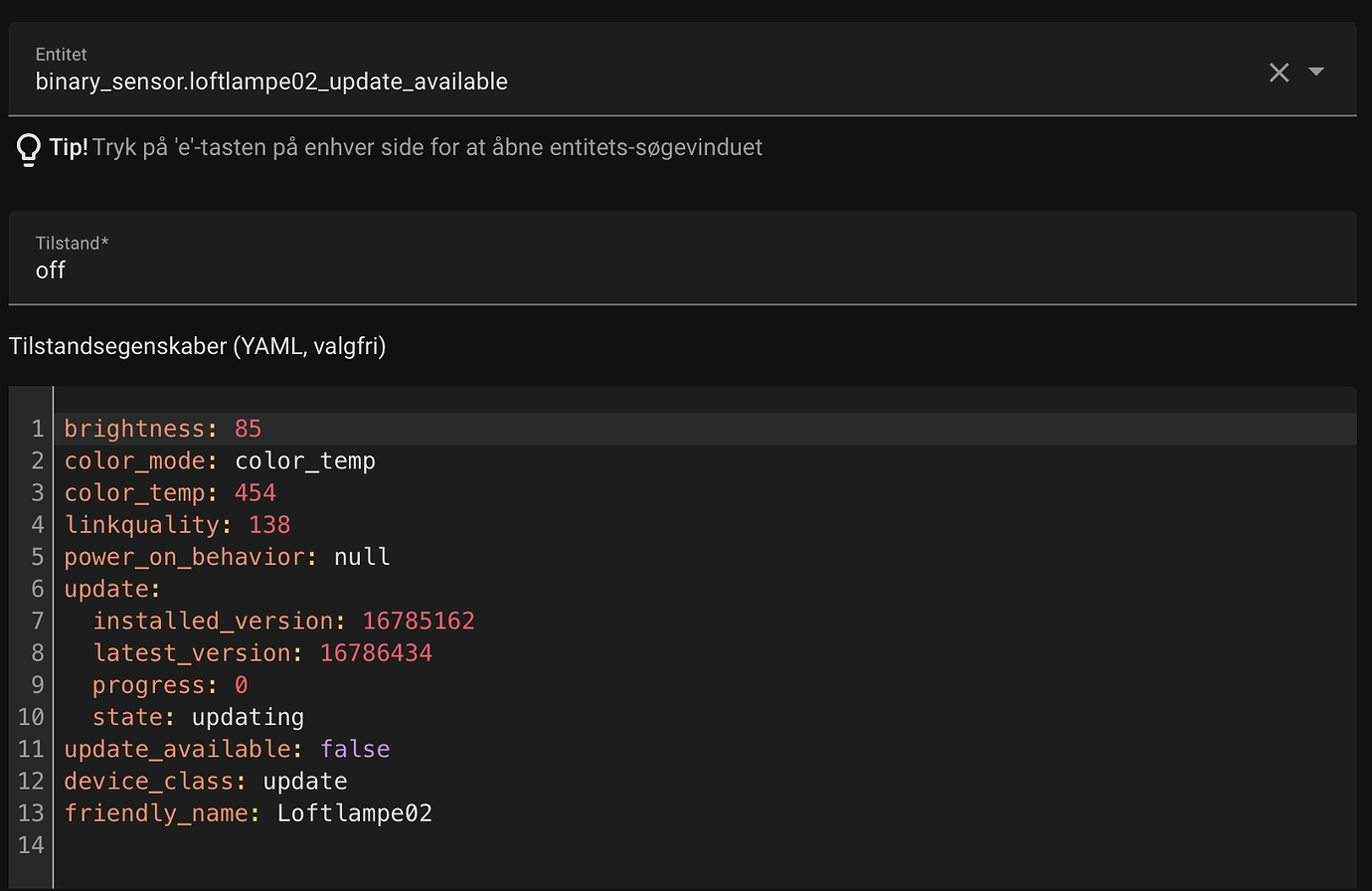Click the state value updating
1372x891 pixels.
[x=248, y=717]
